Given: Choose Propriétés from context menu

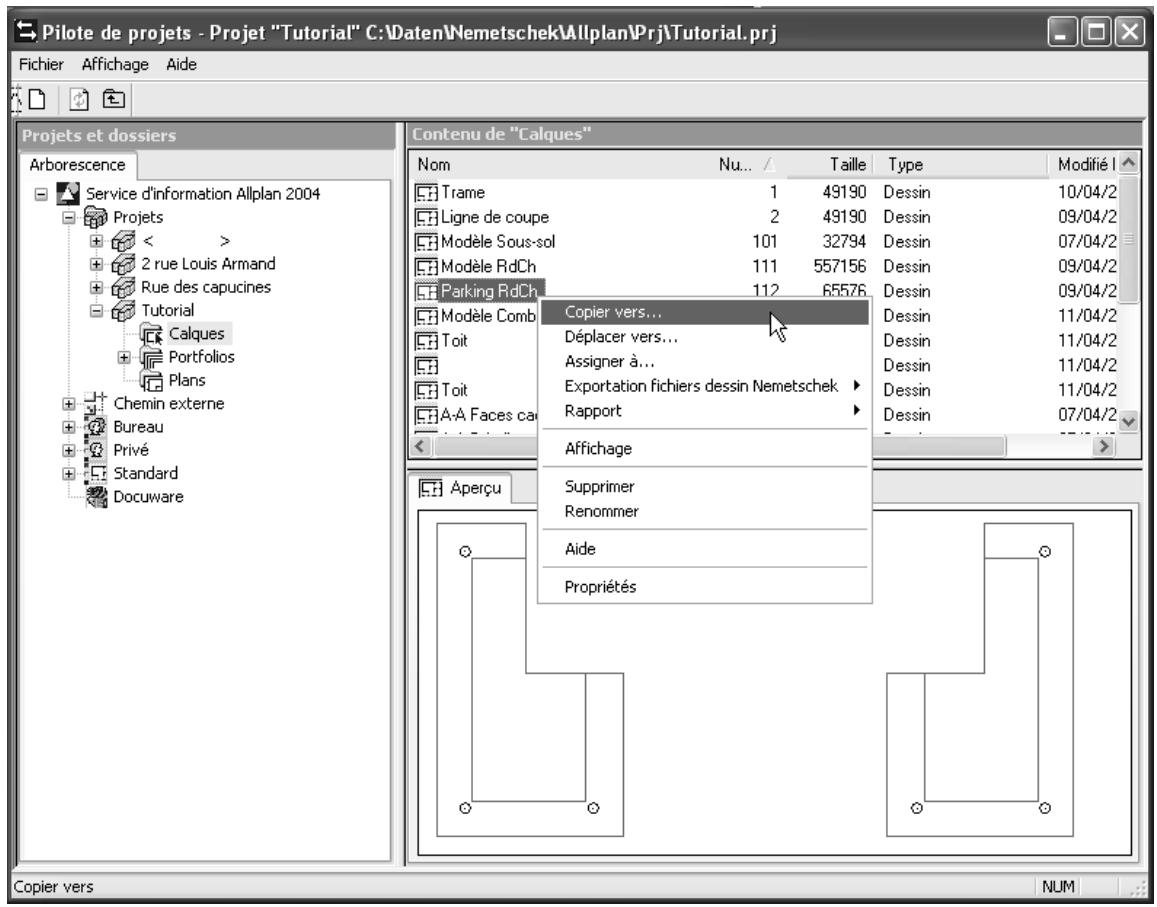Looking at the screenshot, I should click(x=705, y=587).
